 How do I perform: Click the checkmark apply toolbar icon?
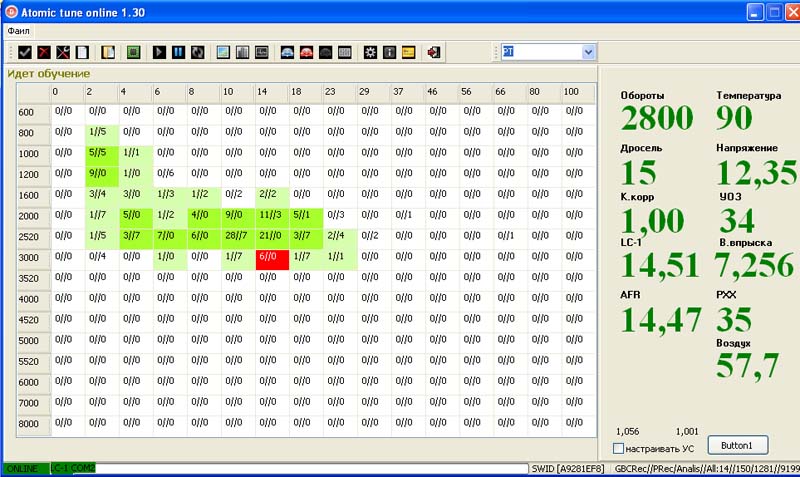coord(24,52)
